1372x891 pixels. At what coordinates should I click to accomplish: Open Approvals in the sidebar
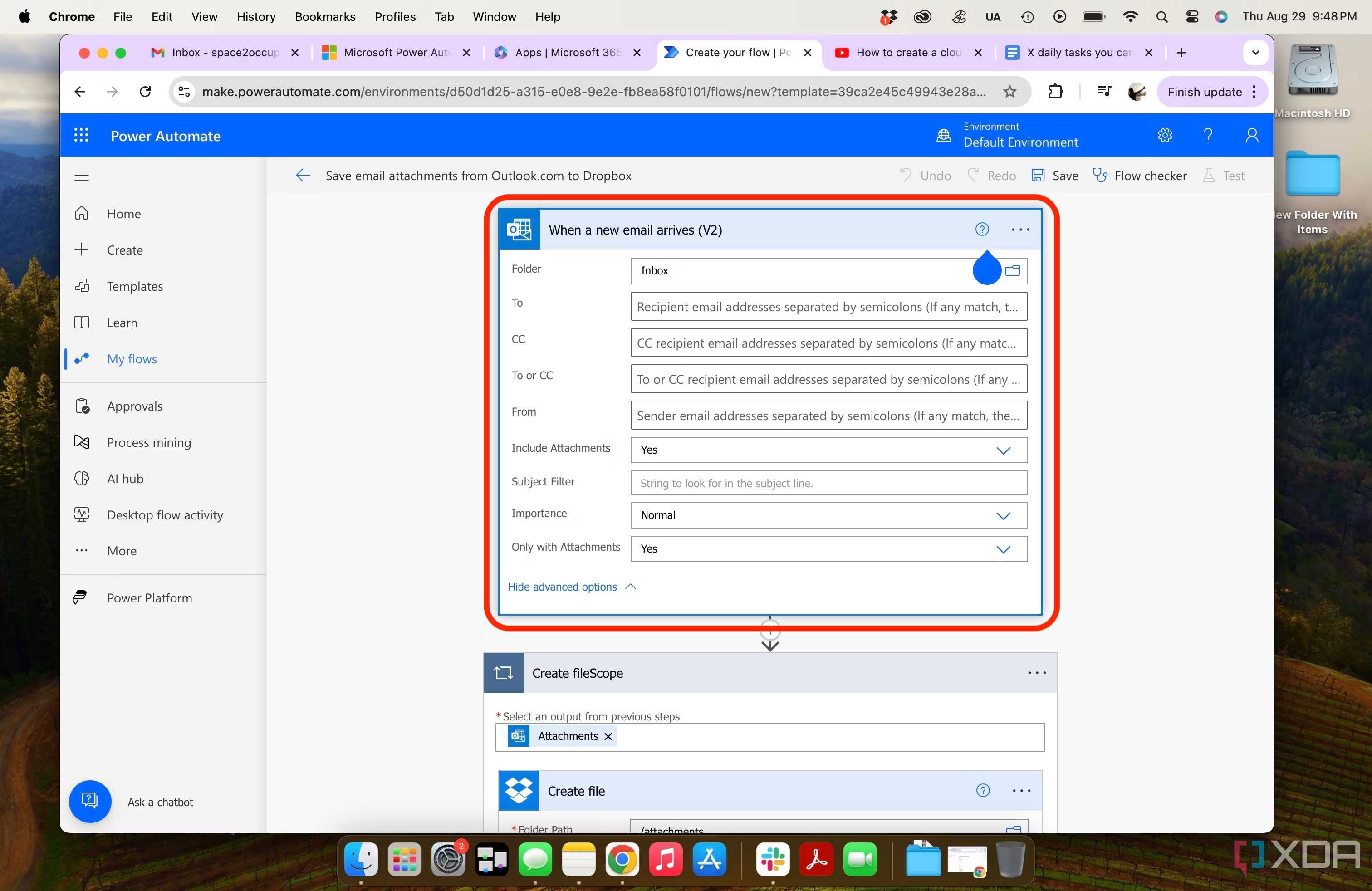[135, 406]
